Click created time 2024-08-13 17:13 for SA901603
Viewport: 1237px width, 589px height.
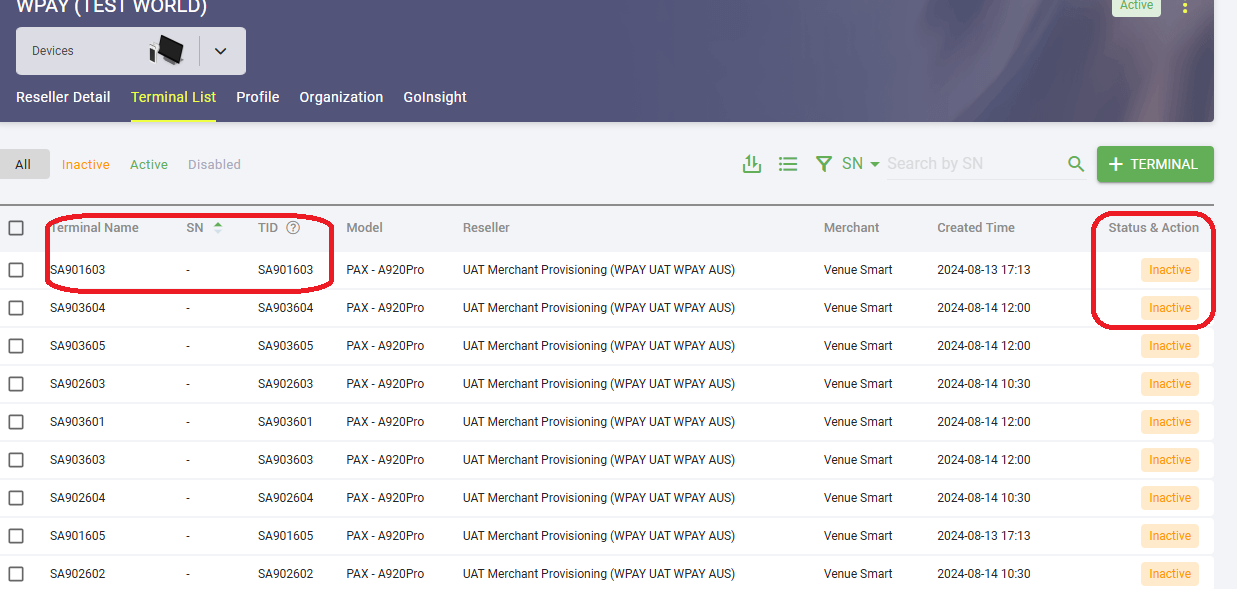pyautogui.click(x=984, y=270)
